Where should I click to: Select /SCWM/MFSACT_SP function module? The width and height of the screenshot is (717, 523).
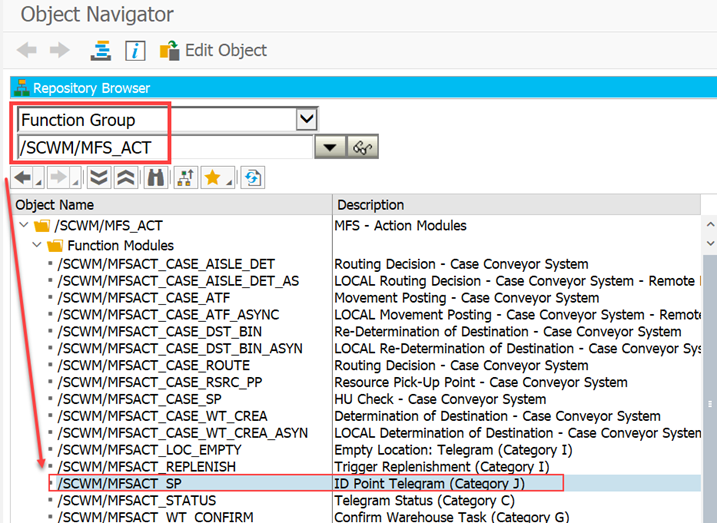point(120,484)
